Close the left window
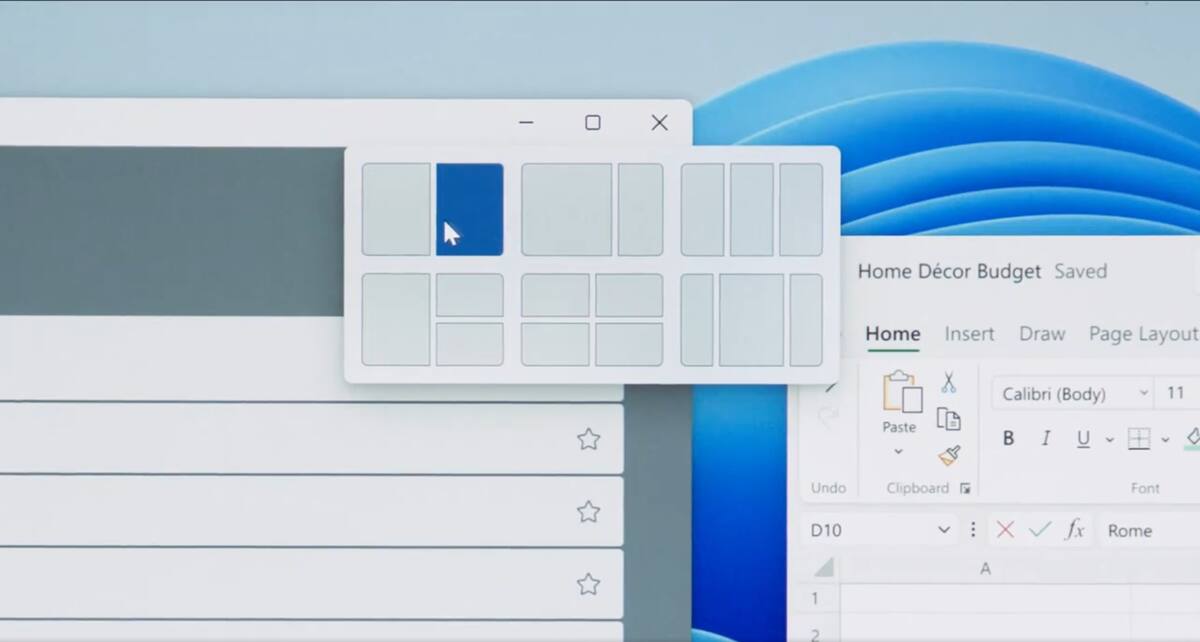This screenshot has height=642, width=1200. [659, 123]
